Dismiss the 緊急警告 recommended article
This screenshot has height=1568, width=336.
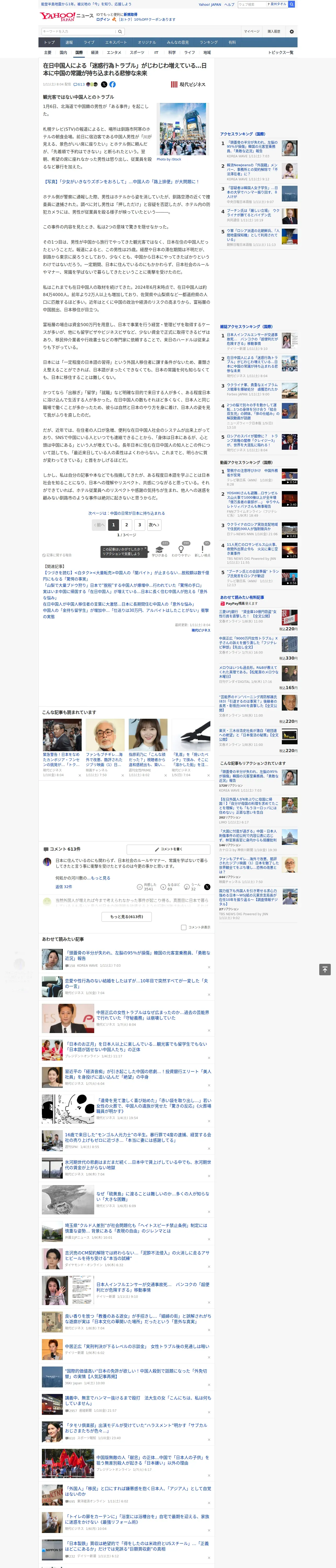point(79,775)
